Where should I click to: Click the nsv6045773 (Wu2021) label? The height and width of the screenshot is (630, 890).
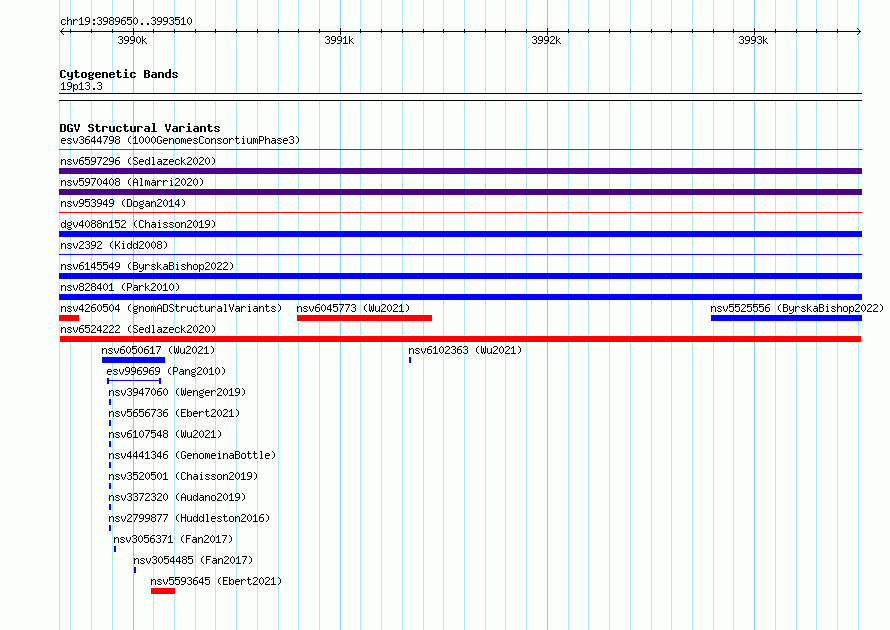pyautogui.click(x=353, y=308)
